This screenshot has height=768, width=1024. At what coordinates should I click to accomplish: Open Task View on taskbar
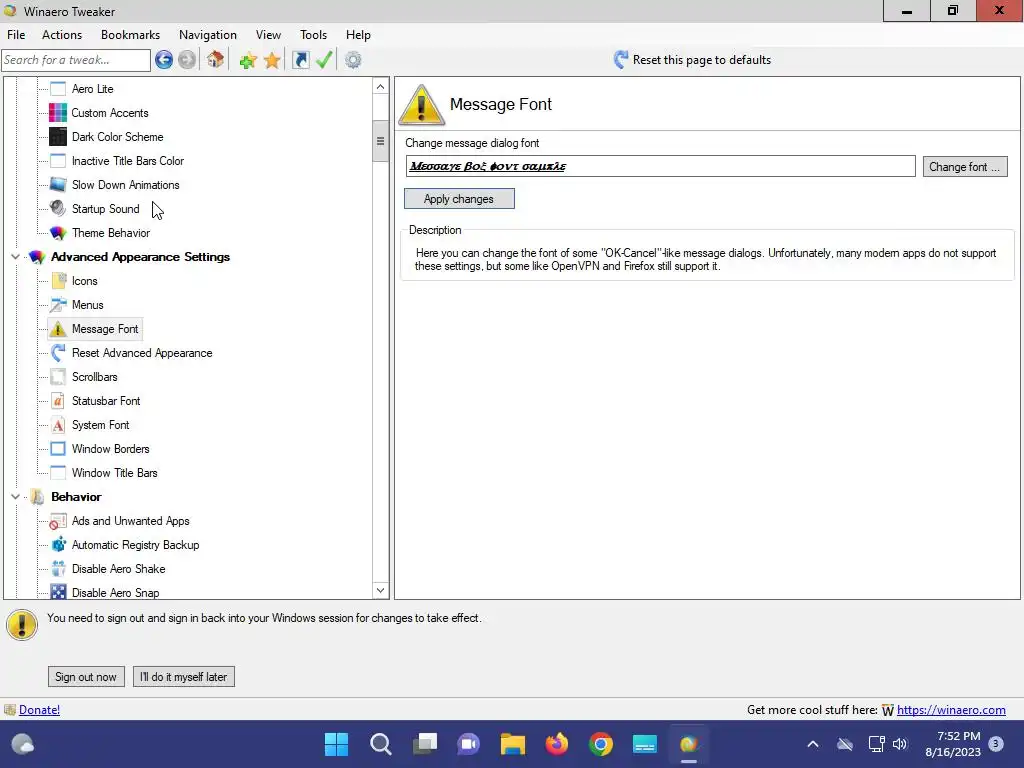(x=424, y=744)
